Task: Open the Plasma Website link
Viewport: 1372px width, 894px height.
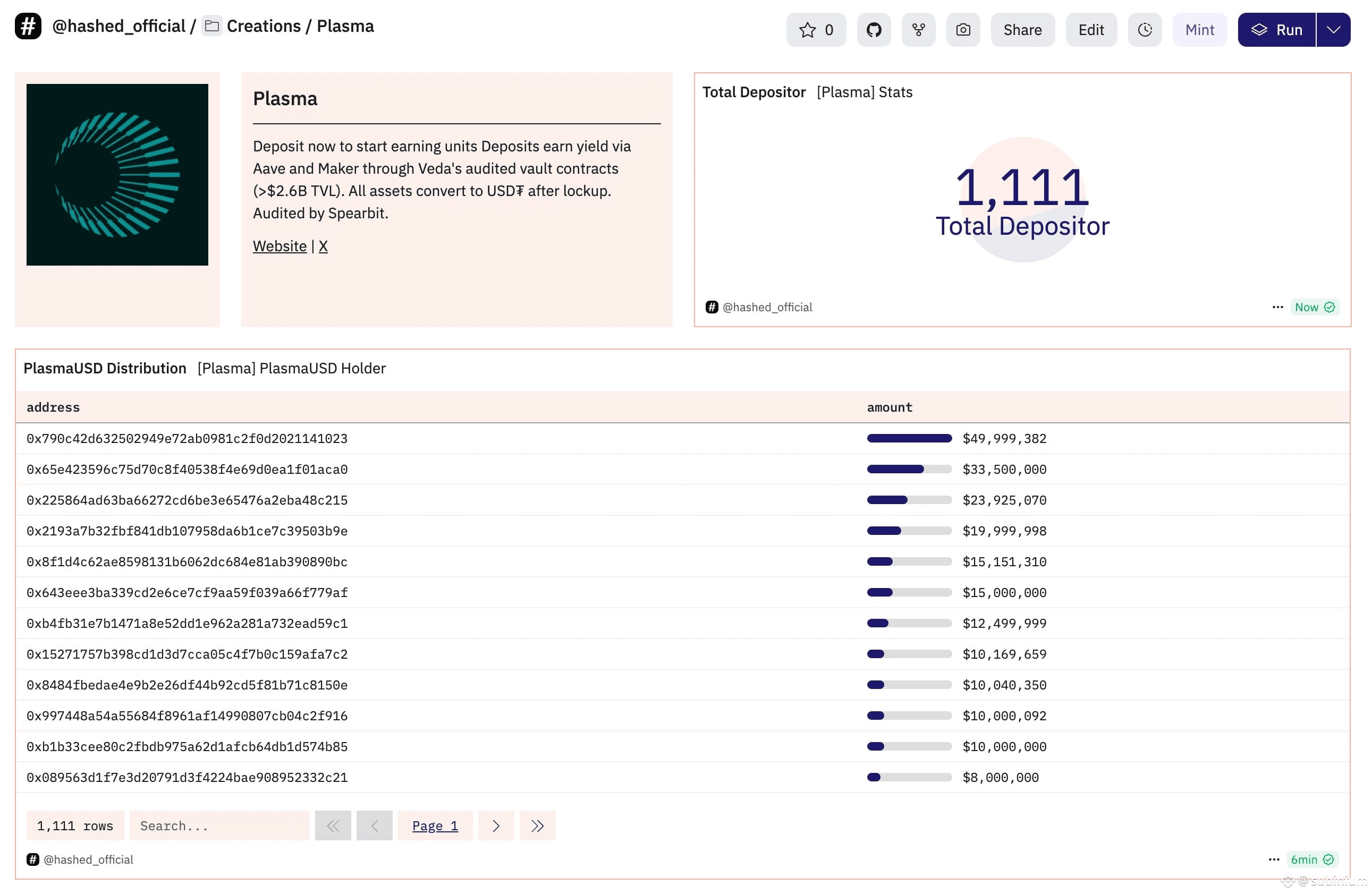Action: click(x=280, y=246)
